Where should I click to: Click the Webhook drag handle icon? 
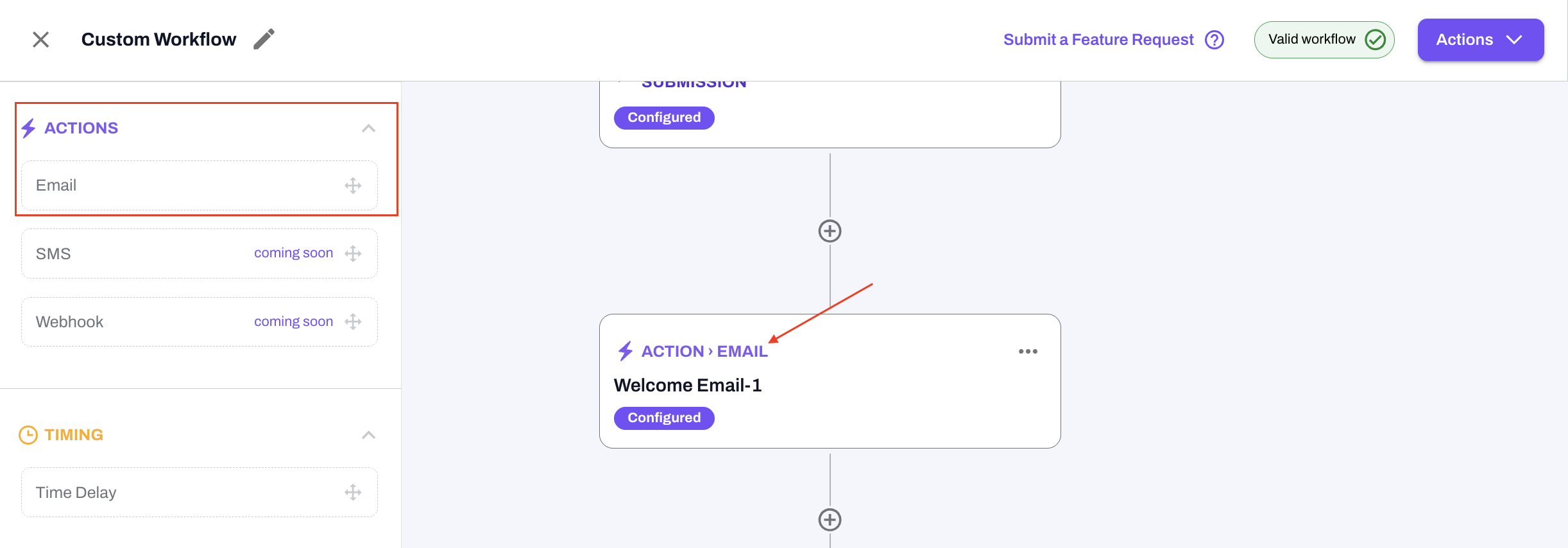click(x=353, y=321)
